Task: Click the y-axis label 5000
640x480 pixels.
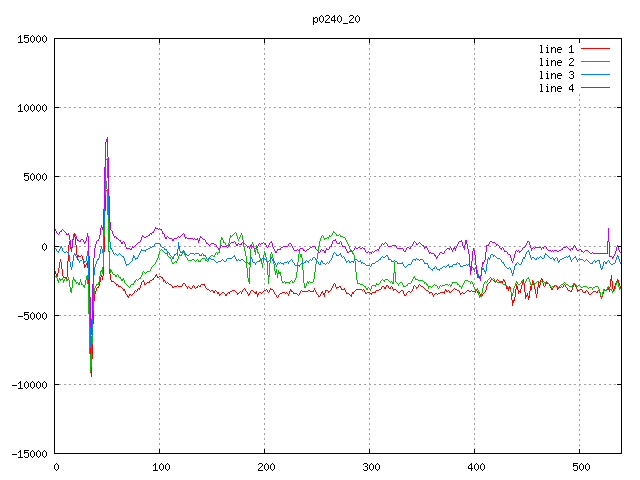Action: 35,177
